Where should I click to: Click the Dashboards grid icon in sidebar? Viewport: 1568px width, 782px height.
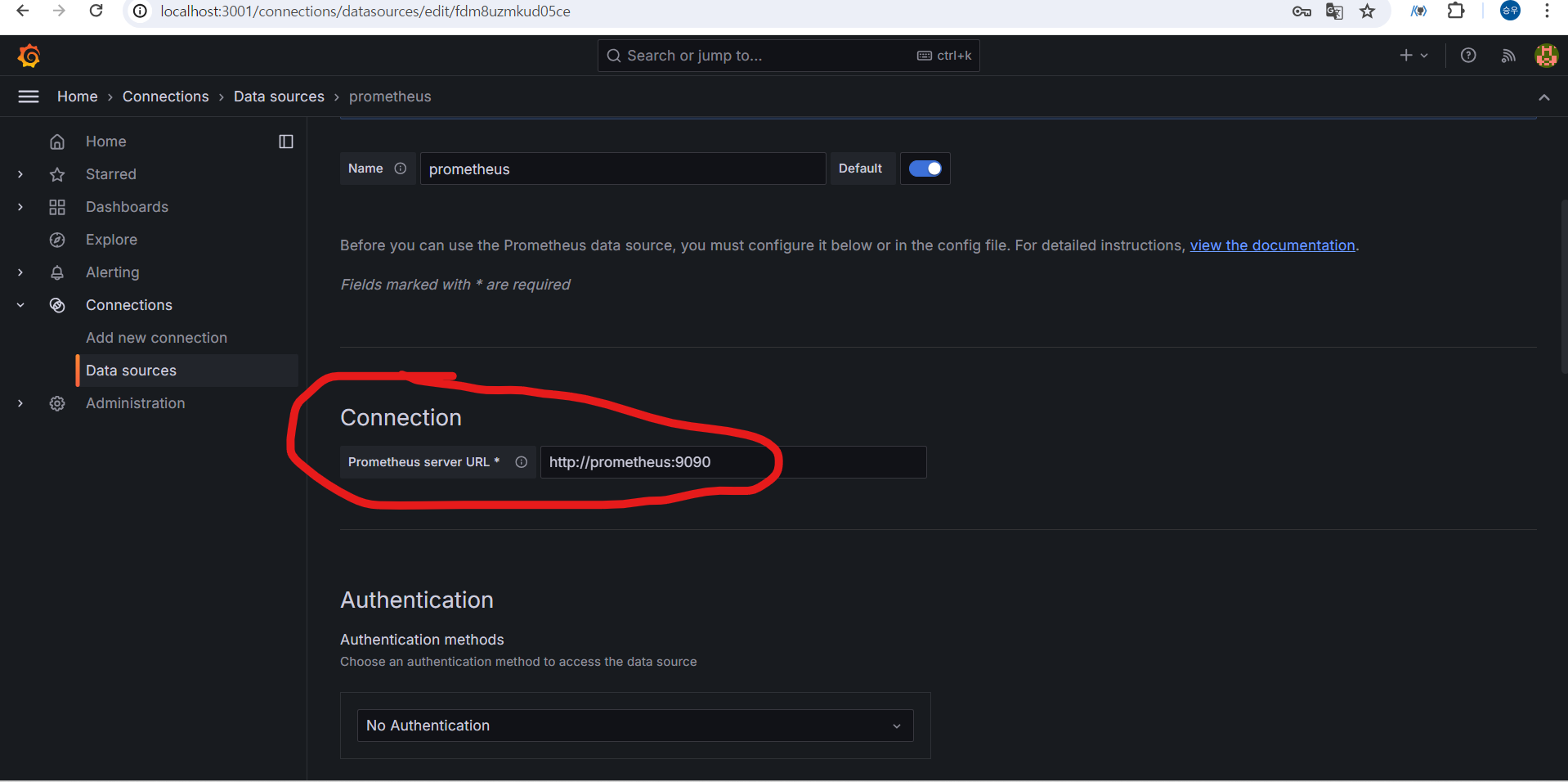57,207
